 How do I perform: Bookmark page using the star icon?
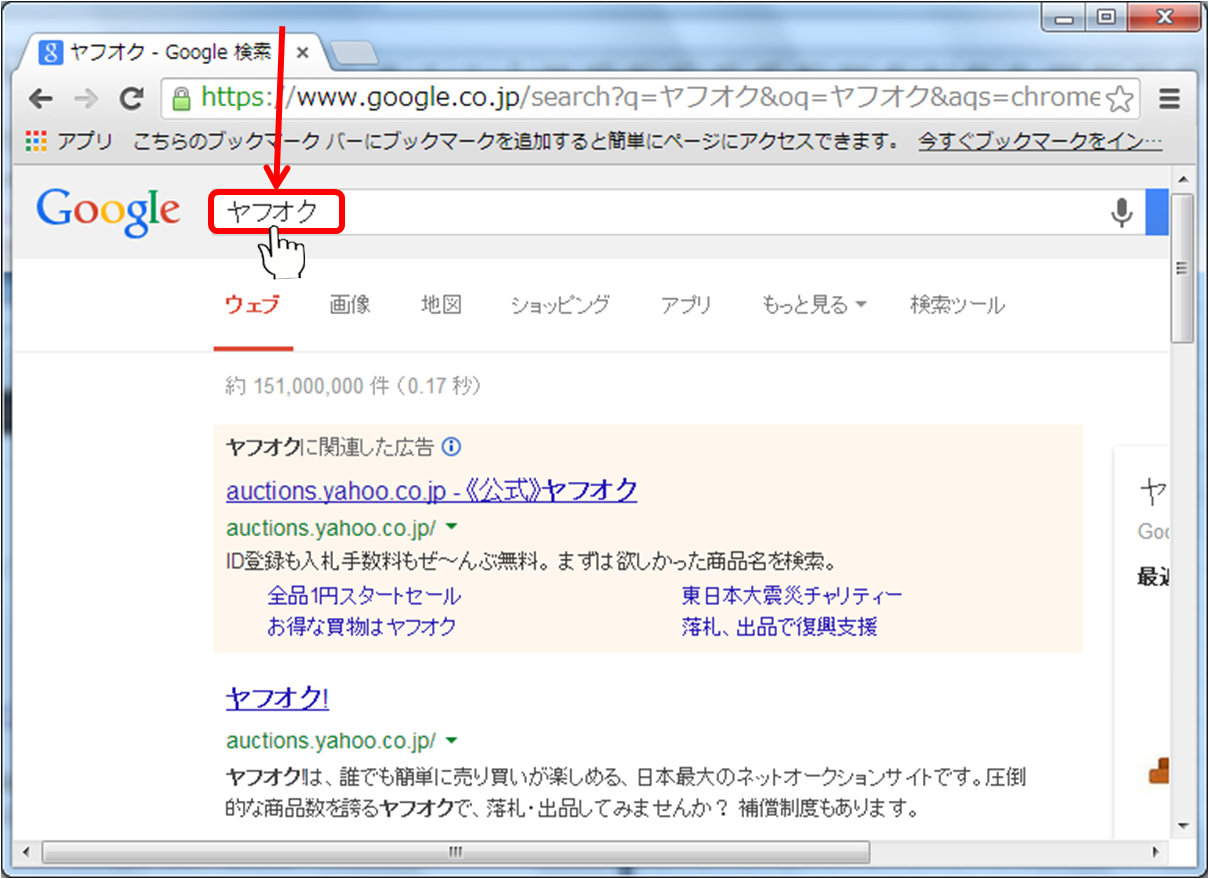tap(1120, 99)
